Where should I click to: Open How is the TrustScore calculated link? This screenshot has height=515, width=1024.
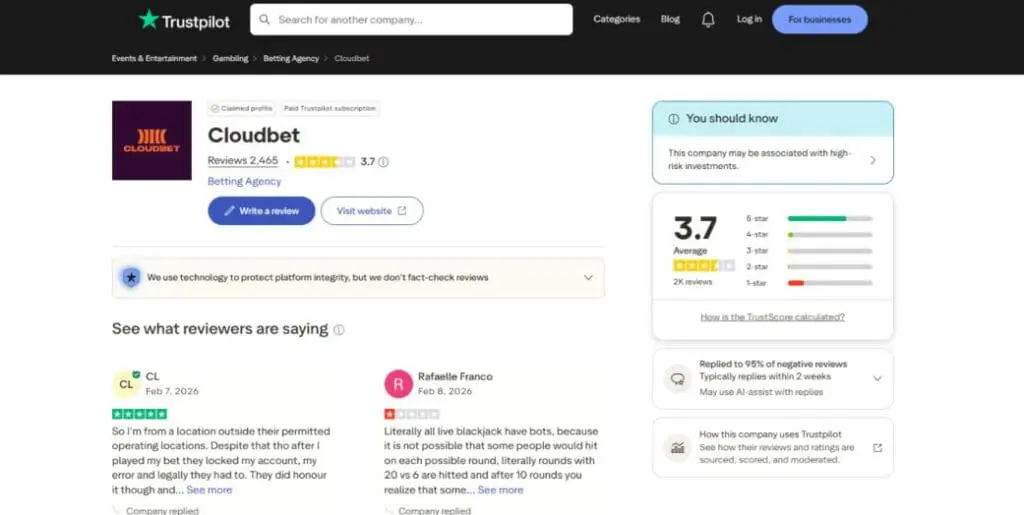pos(772,317)
